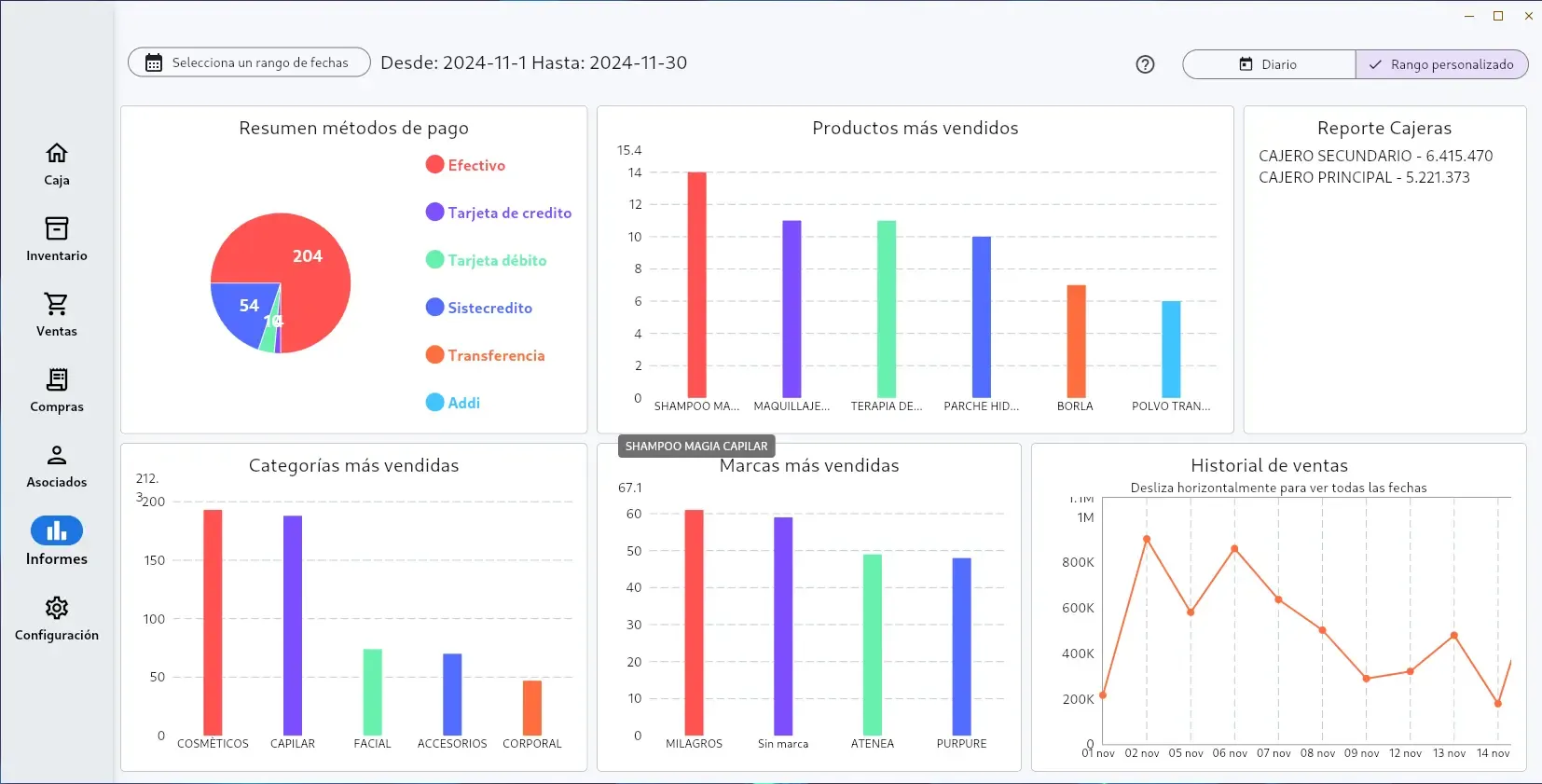Click the help question mark icon

[x=1146, y=64]
